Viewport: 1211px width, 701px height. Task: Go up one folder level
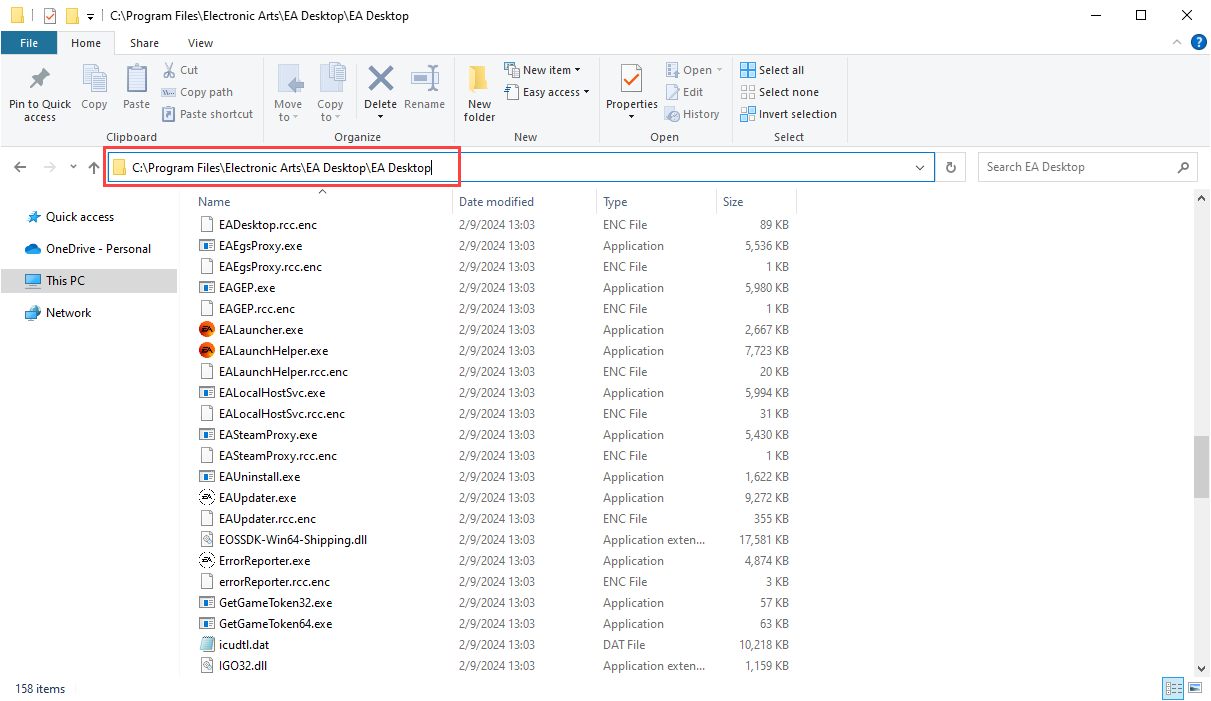(x=94, y=168)
